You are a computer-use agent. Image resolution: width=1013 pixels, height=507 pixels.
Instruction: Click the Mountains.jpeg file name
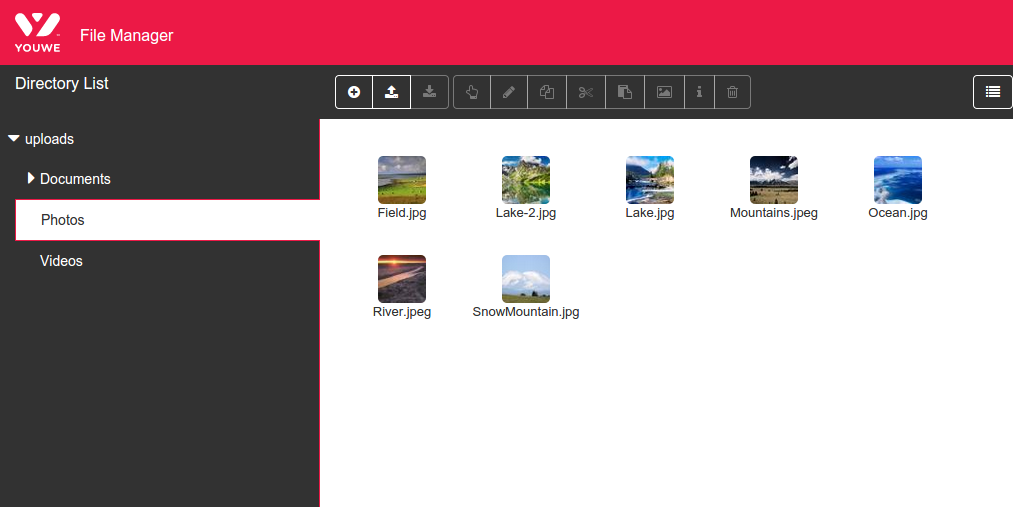(x=774, y=213)
